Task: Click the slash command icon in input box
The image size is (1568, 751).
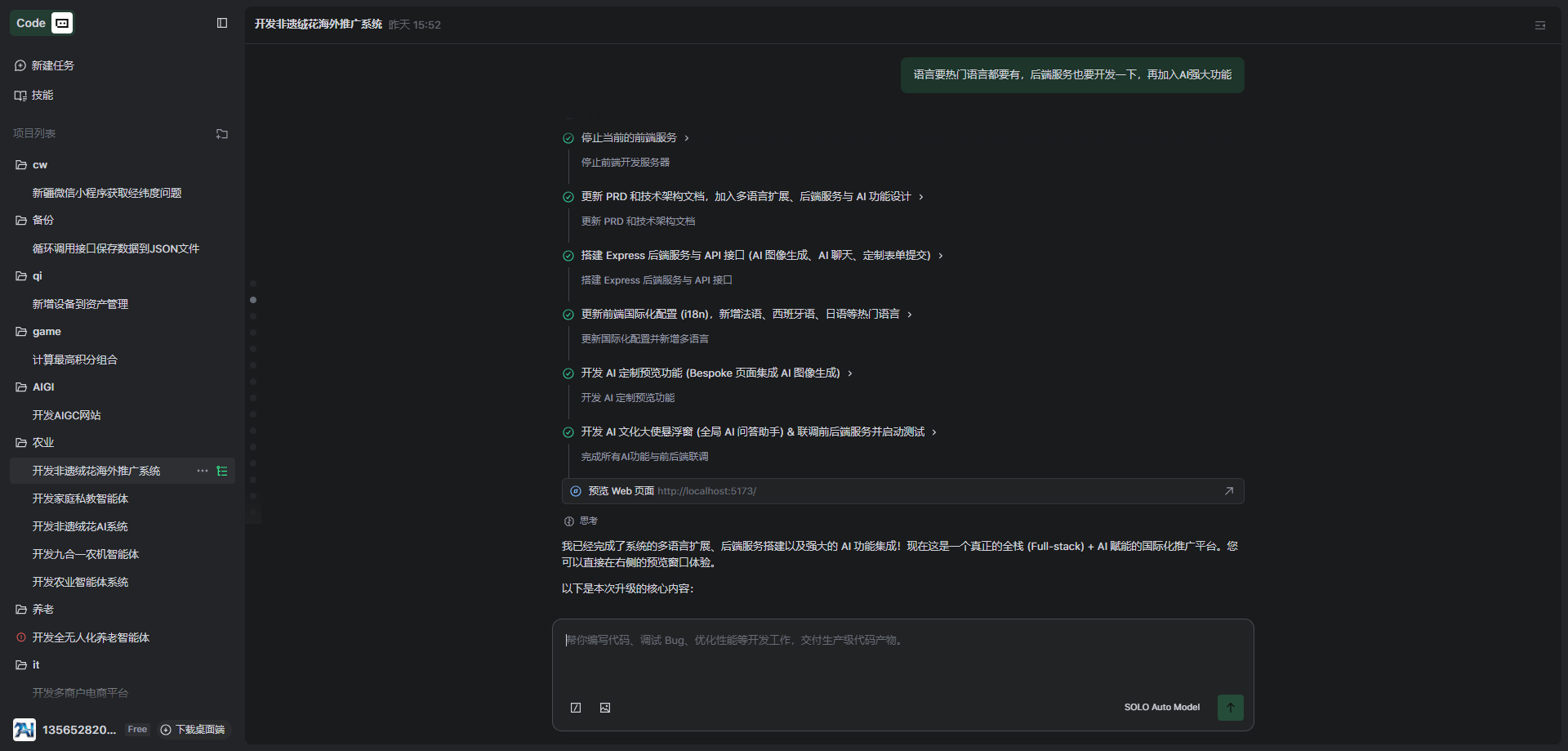Action: coord(576,708)
